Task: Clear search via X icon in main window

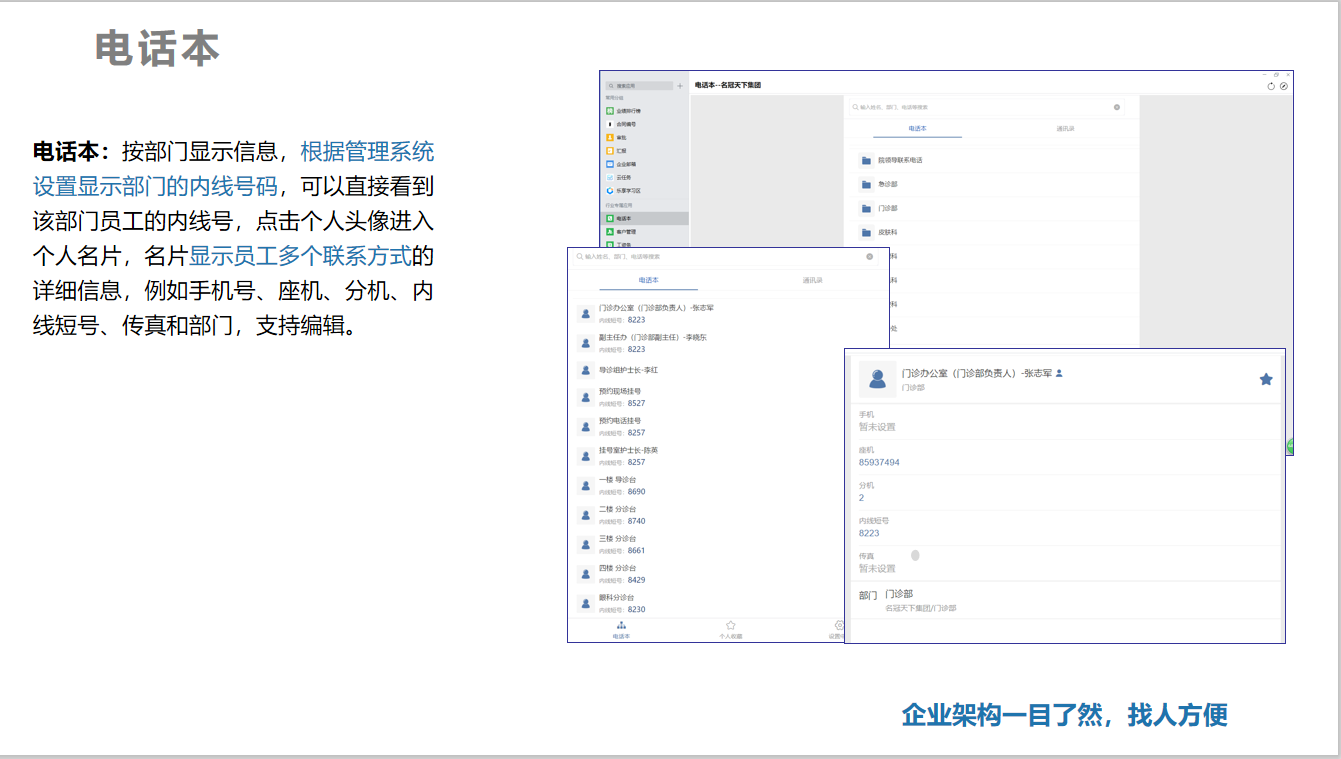Action: click(x=1117, y=107)
